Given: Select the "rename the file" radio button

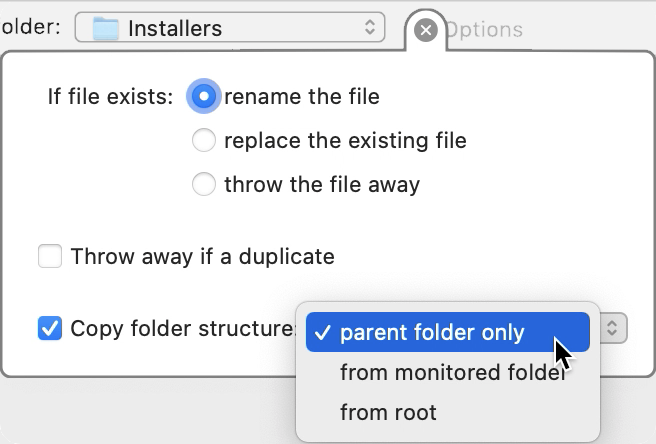Looking at the screenshot, I should [204, 97].
